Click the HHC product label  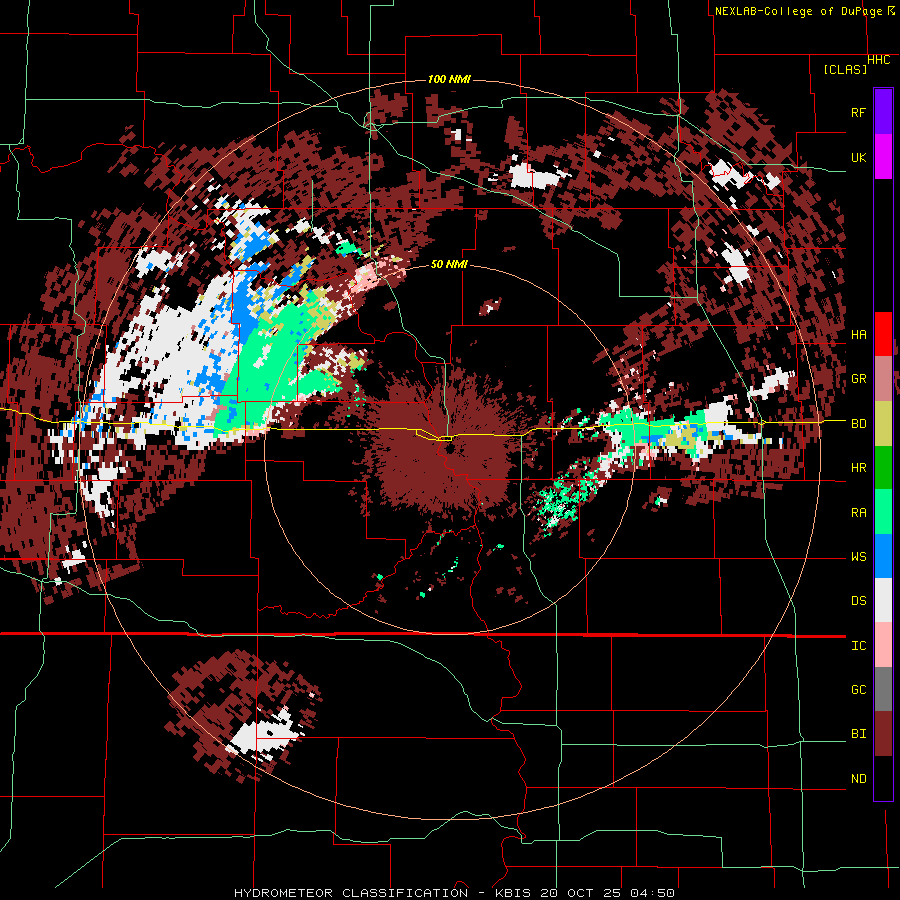pos(878,60)
